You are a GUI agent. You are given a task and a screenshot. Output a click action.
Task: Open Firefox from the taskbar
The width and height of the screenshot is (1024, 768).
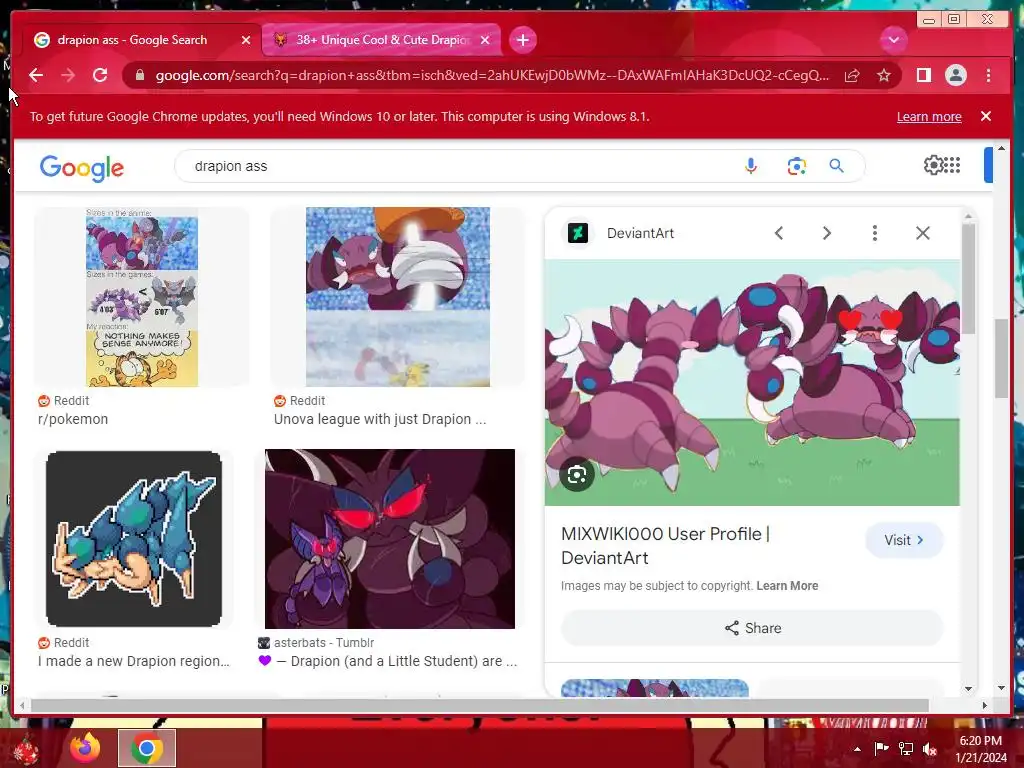tap(85, 748)
